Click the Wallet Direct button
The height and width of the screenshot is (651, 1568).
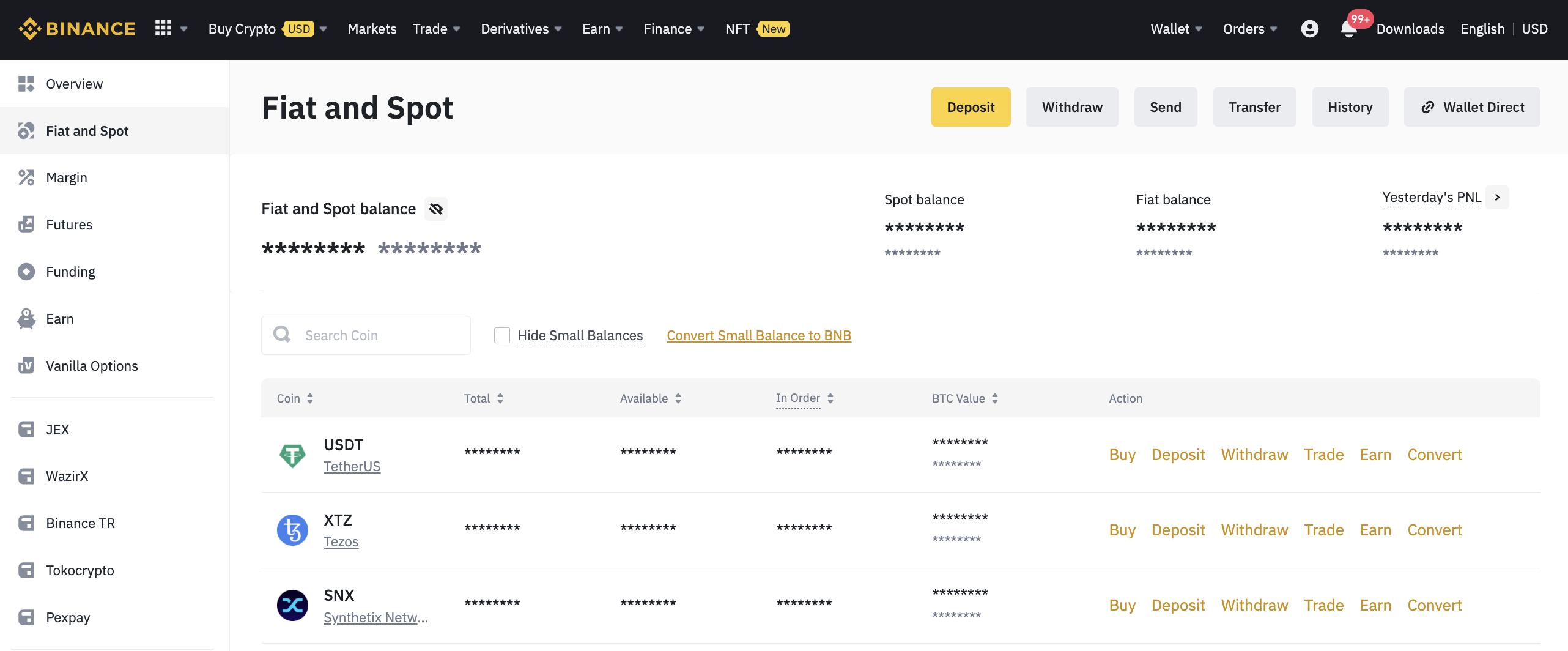click(x=1472, y=107)
